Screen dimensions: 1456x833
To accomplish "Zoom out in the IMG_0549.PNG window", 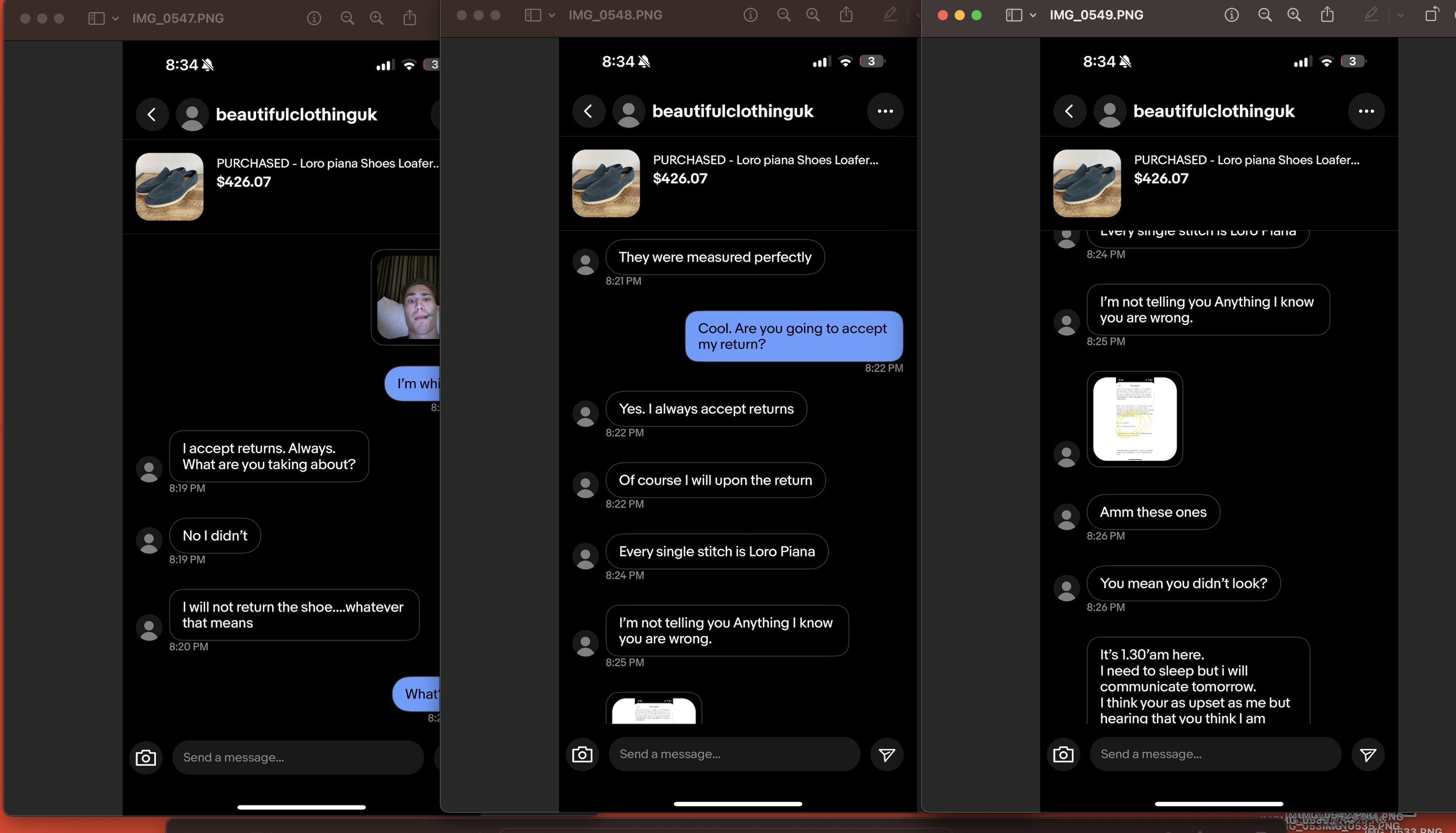I will tap(1265, 15).
